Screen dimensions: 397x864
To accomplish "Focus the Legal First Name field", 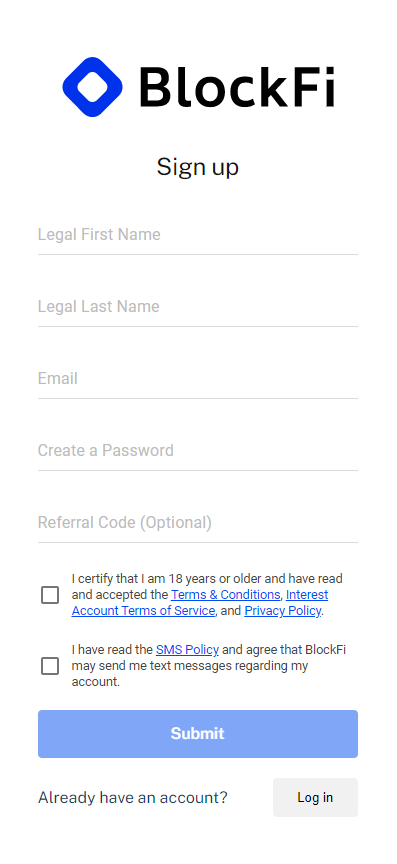I will point(198,235).
